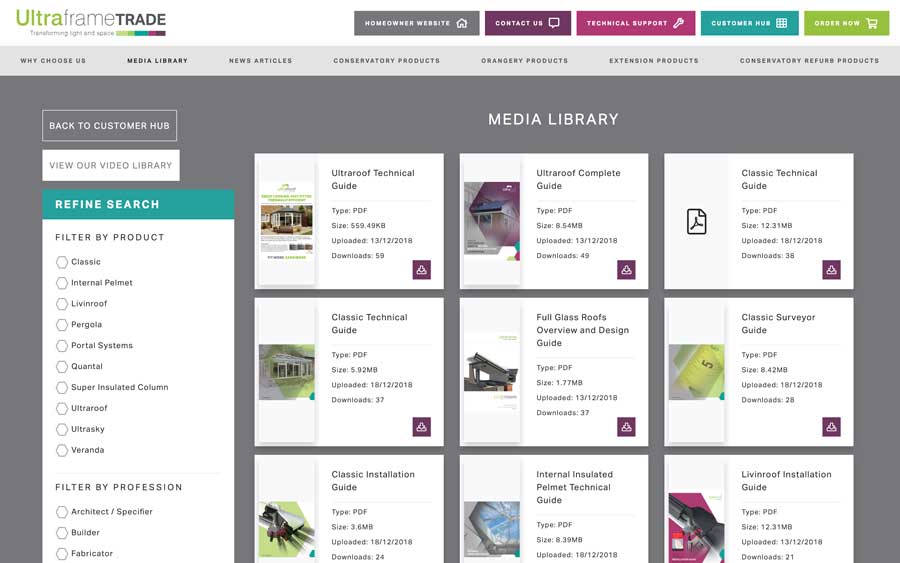Image resolution: width=900 pixels, height=563 pixels.
Task: Click Back to Customer Hub button
Action: (x=109, y=126)
